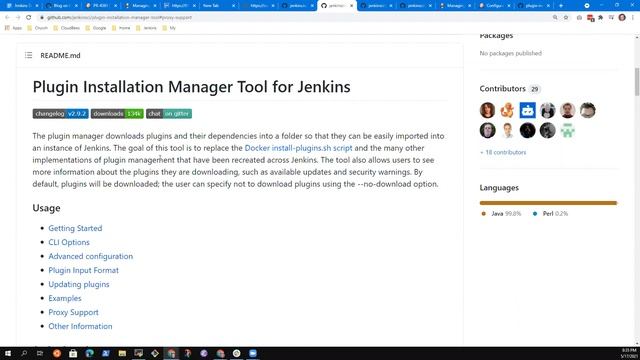Viewport: 640px width, 360px height.
Task: Click the downloads 134k badge
Action: click(x=117, y=113)
